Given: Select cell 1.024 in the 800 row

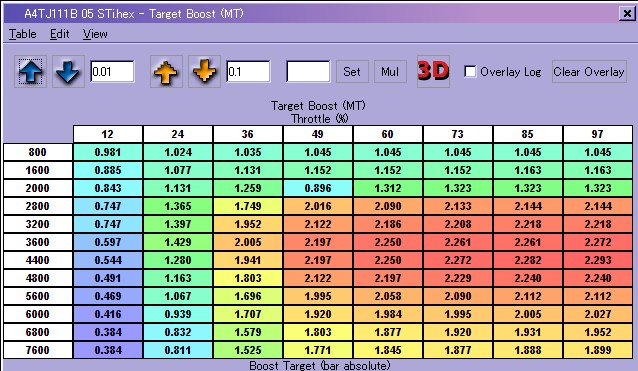Looking at the screenshot, I should (178, 152).
